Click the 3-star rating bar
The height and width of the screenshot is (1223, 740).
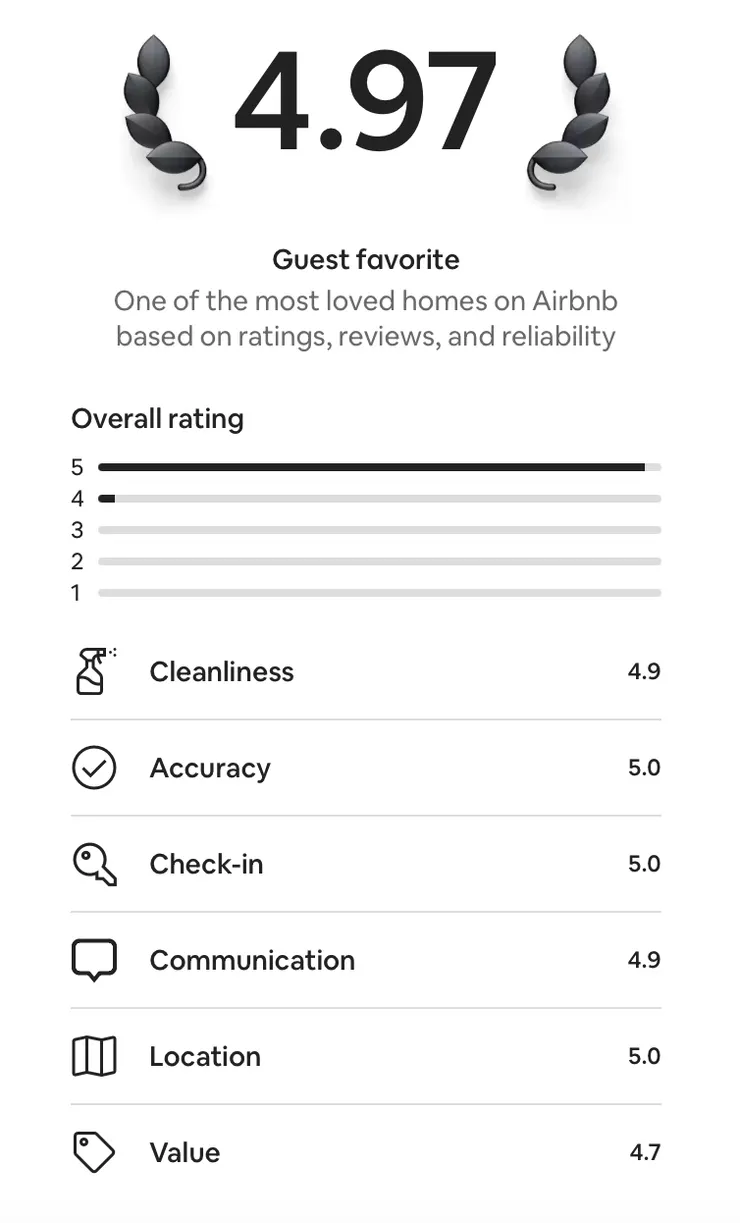[379, 530]
